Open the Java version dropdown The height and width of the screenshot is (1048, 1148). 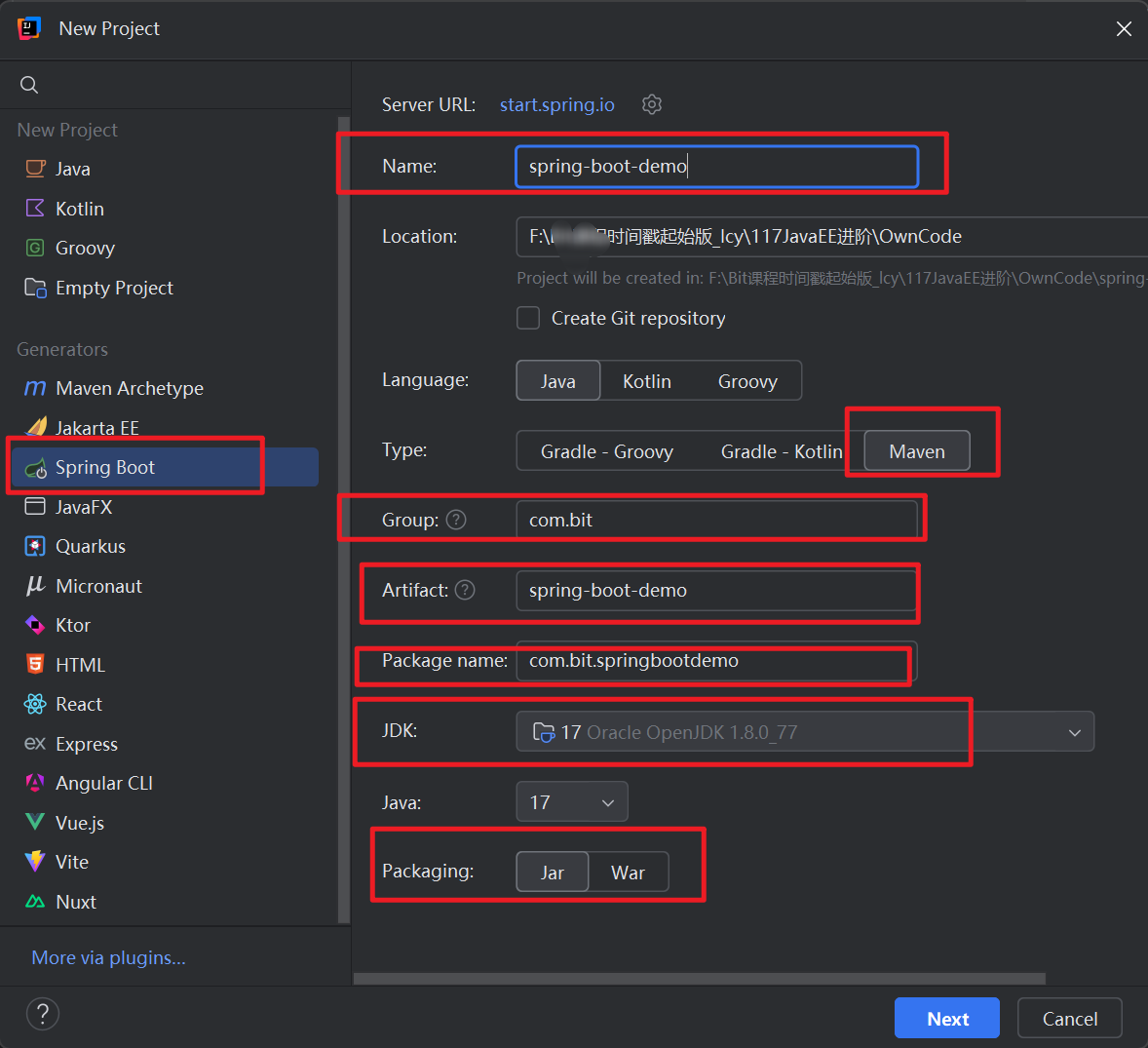point(572,802)
